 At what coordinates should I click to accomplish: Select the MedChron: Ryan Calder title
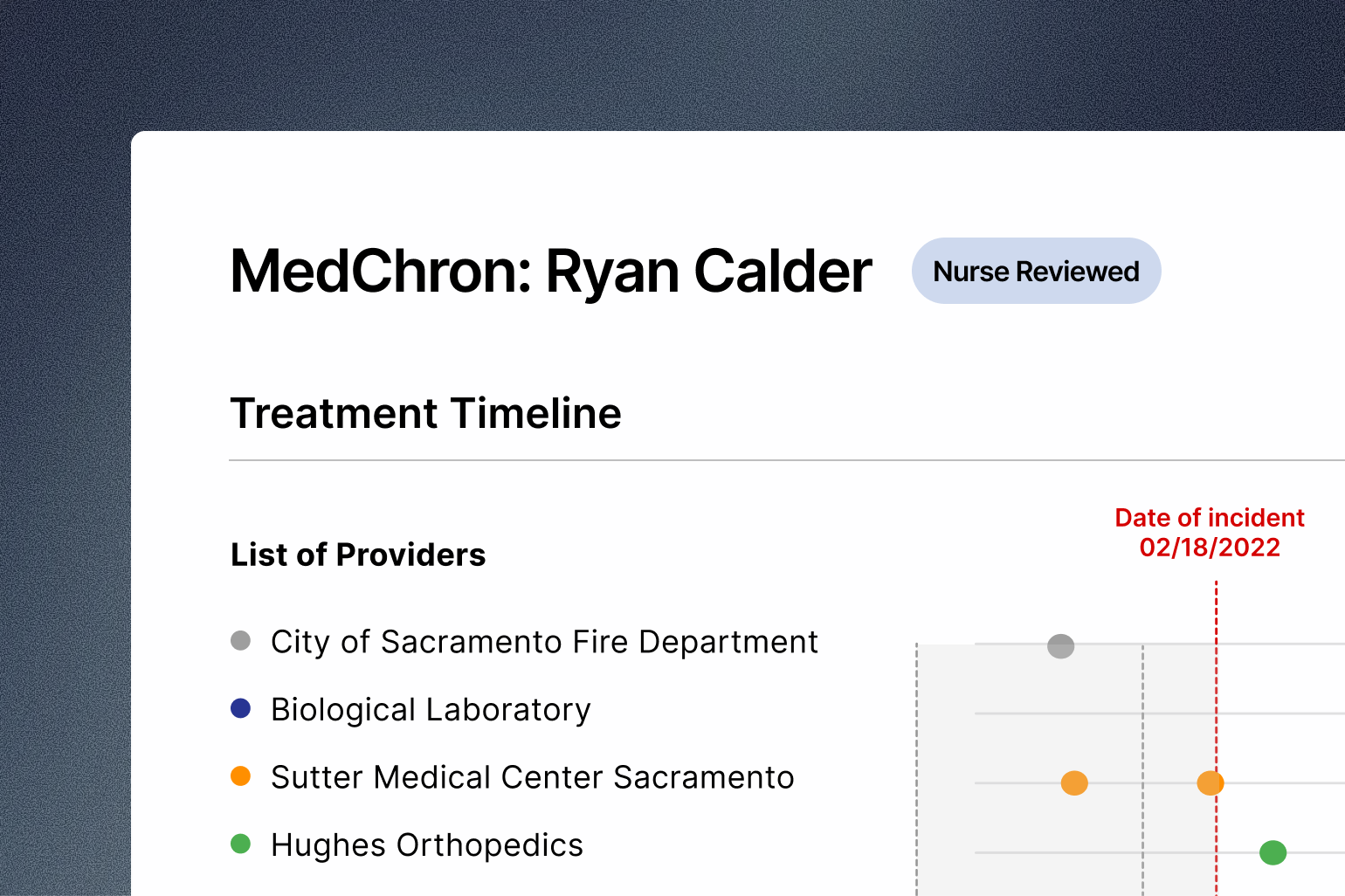550,271
